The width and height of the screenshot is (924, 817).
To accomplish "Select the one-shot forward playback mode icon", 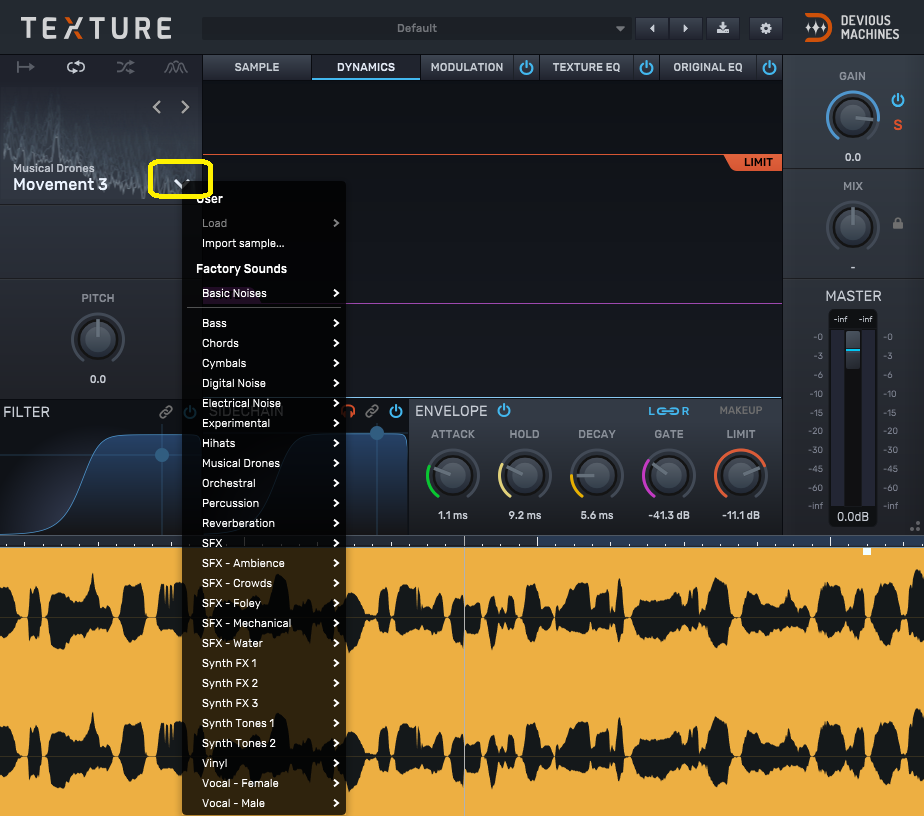I will (x=25, y=67).
